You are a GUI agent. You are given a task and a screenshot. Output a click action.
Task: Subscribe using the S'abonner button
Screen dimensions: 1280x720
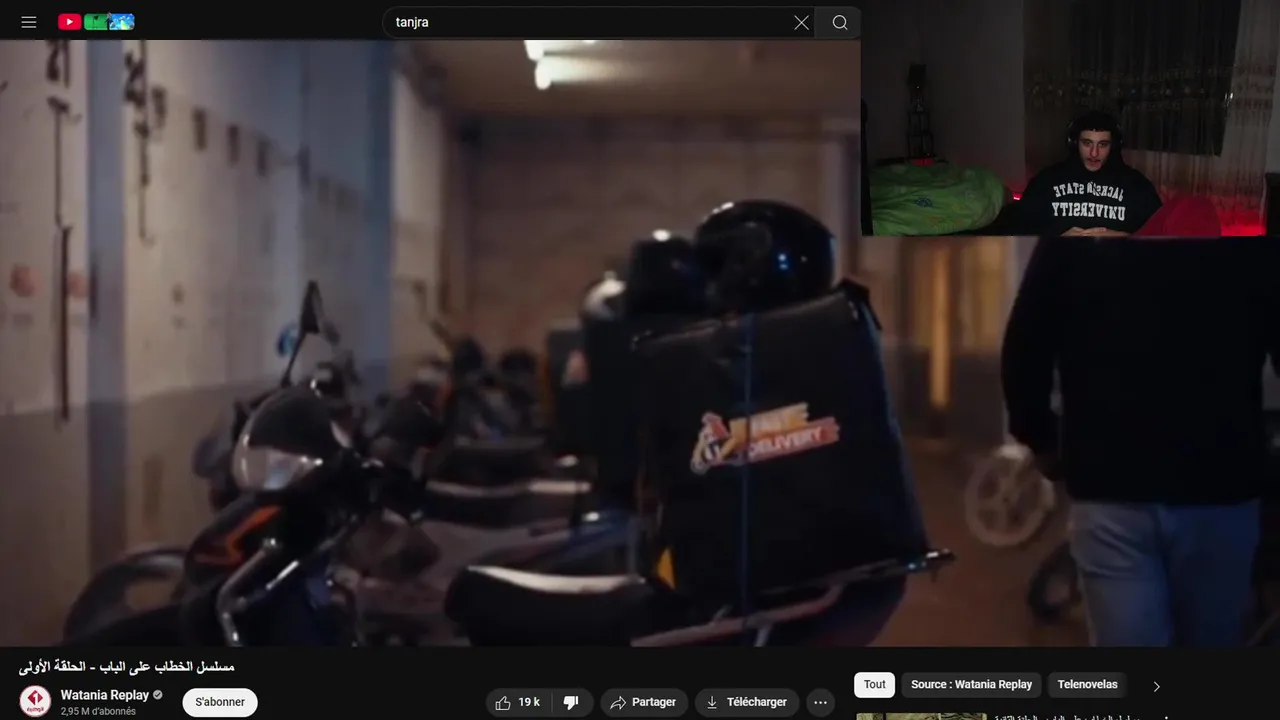point(220,702)
